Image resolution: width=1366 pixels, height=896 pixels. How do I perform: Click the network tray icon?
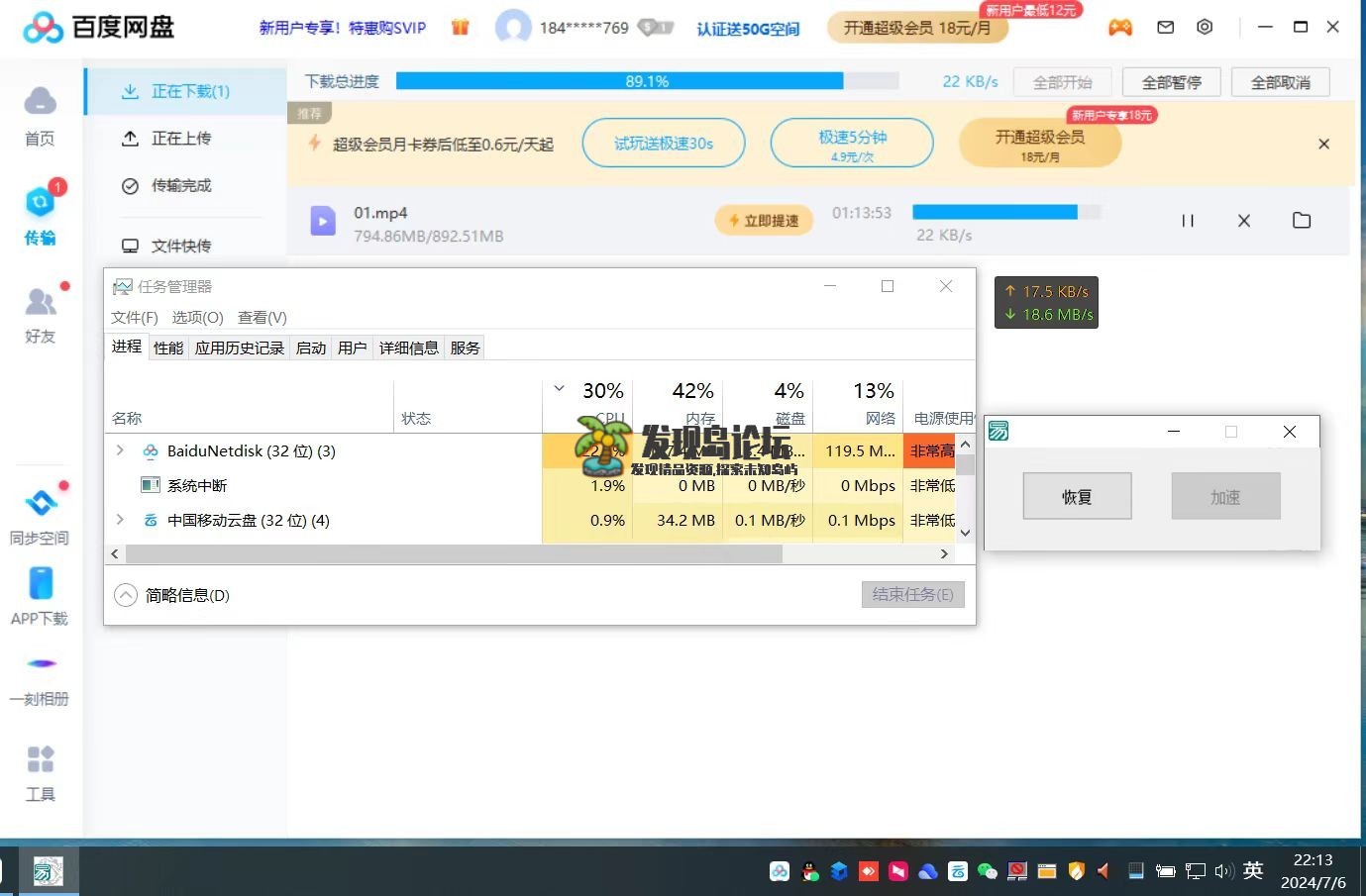pos(1195,871)
